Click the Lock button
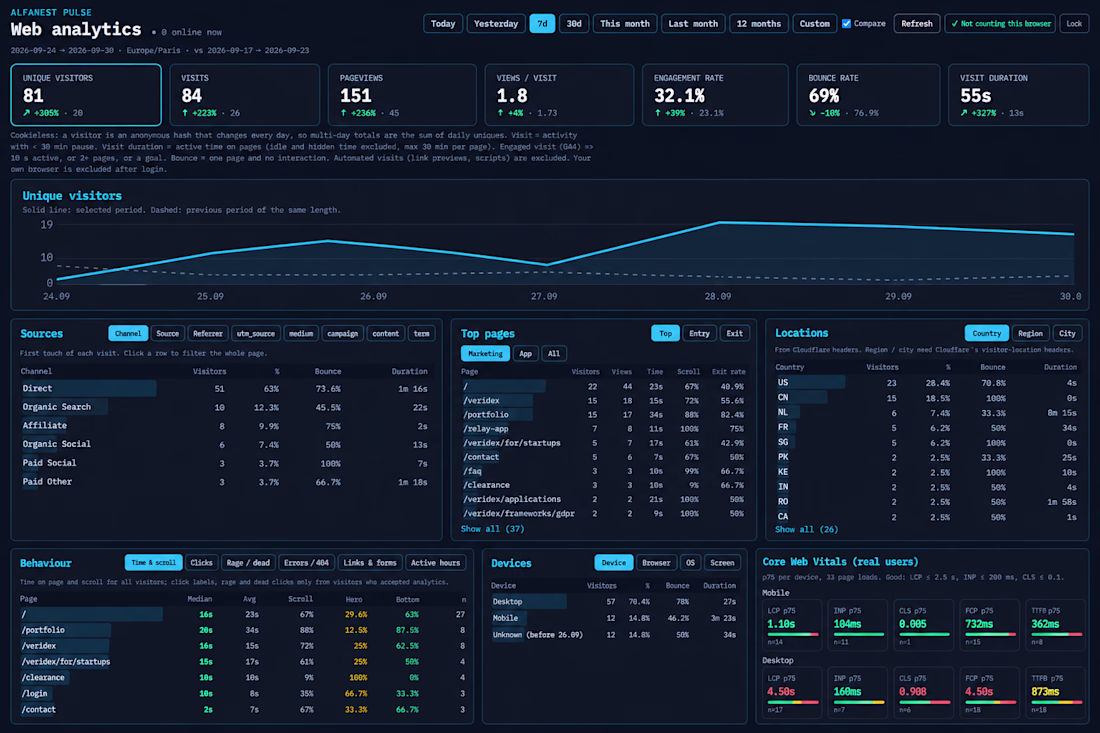The image size is (1100, 733). coord(1074,24)
